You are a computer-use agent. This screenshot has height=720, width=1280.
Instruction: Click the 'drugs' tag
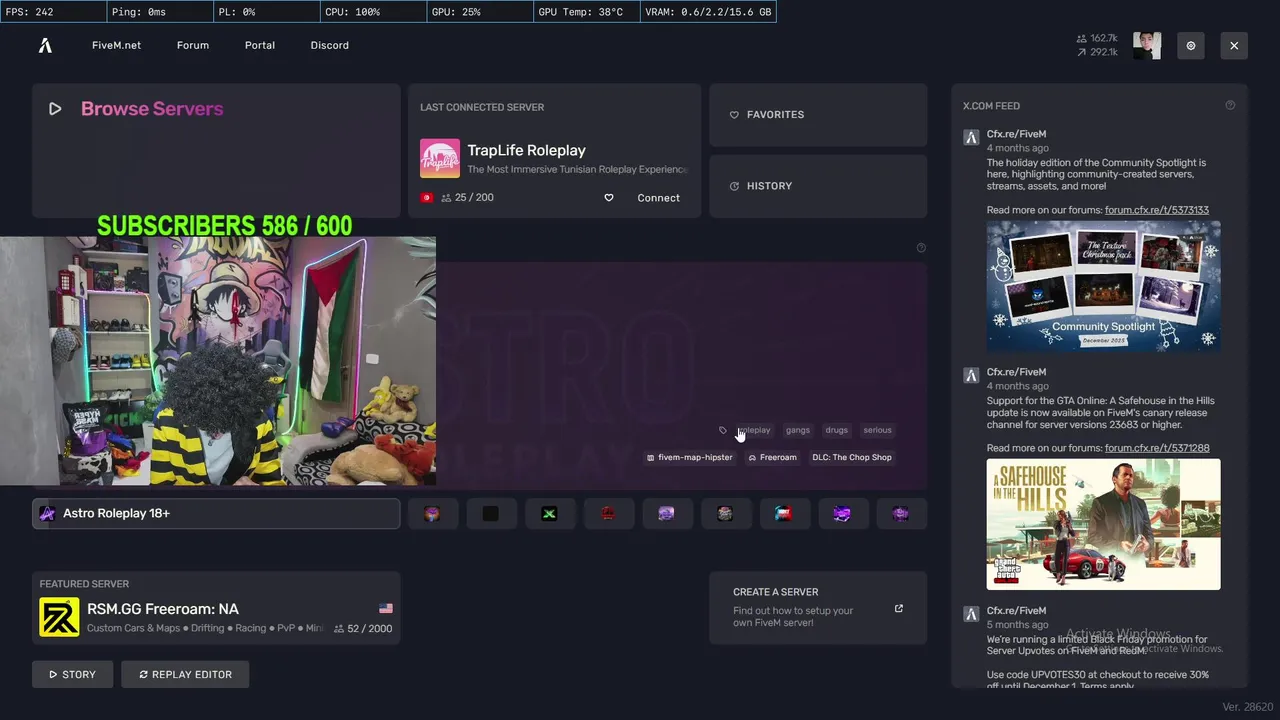[837, 430]
